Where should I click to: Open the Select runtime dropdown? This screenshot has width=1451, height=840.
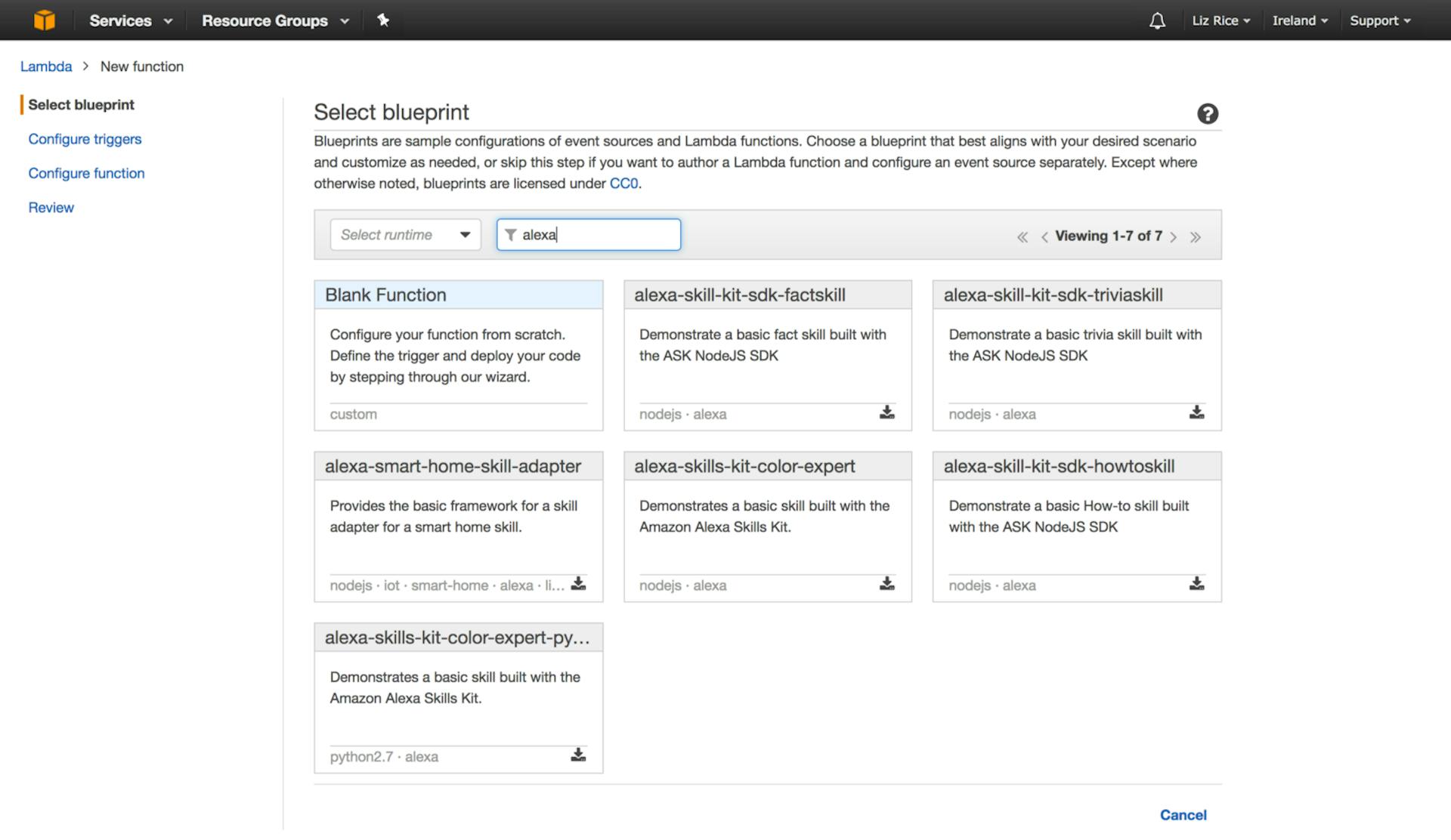click(x=405, y=234)
